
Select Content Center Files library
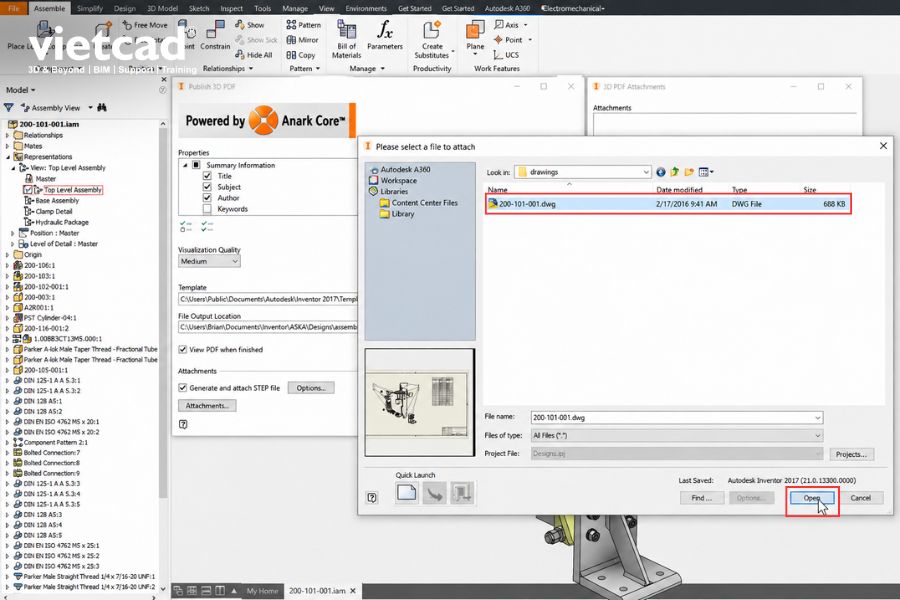click(x=418, y=203)
